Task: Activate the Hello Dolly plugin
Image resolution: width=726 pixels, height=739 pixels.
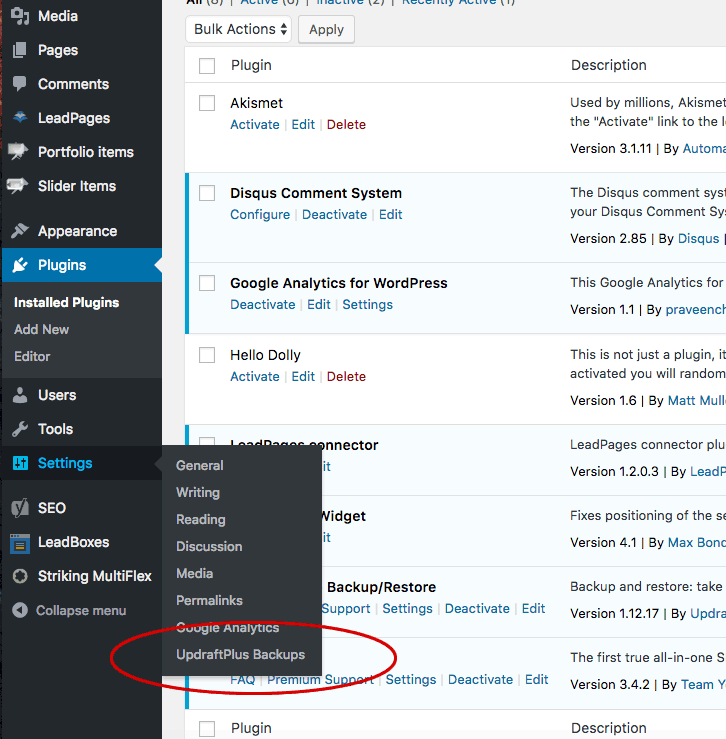Action: pyautogui.click(x=255, y=377)
